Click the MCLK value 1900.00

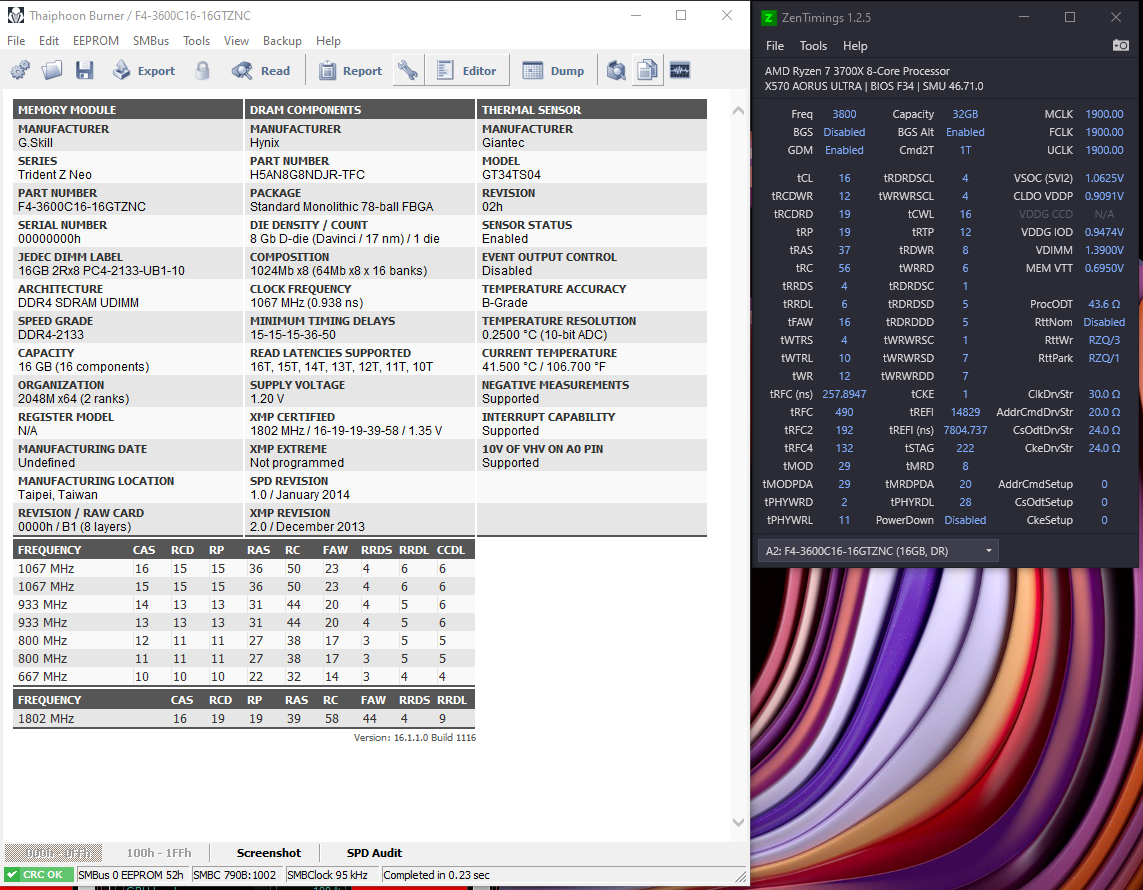tap(1104, 114)
